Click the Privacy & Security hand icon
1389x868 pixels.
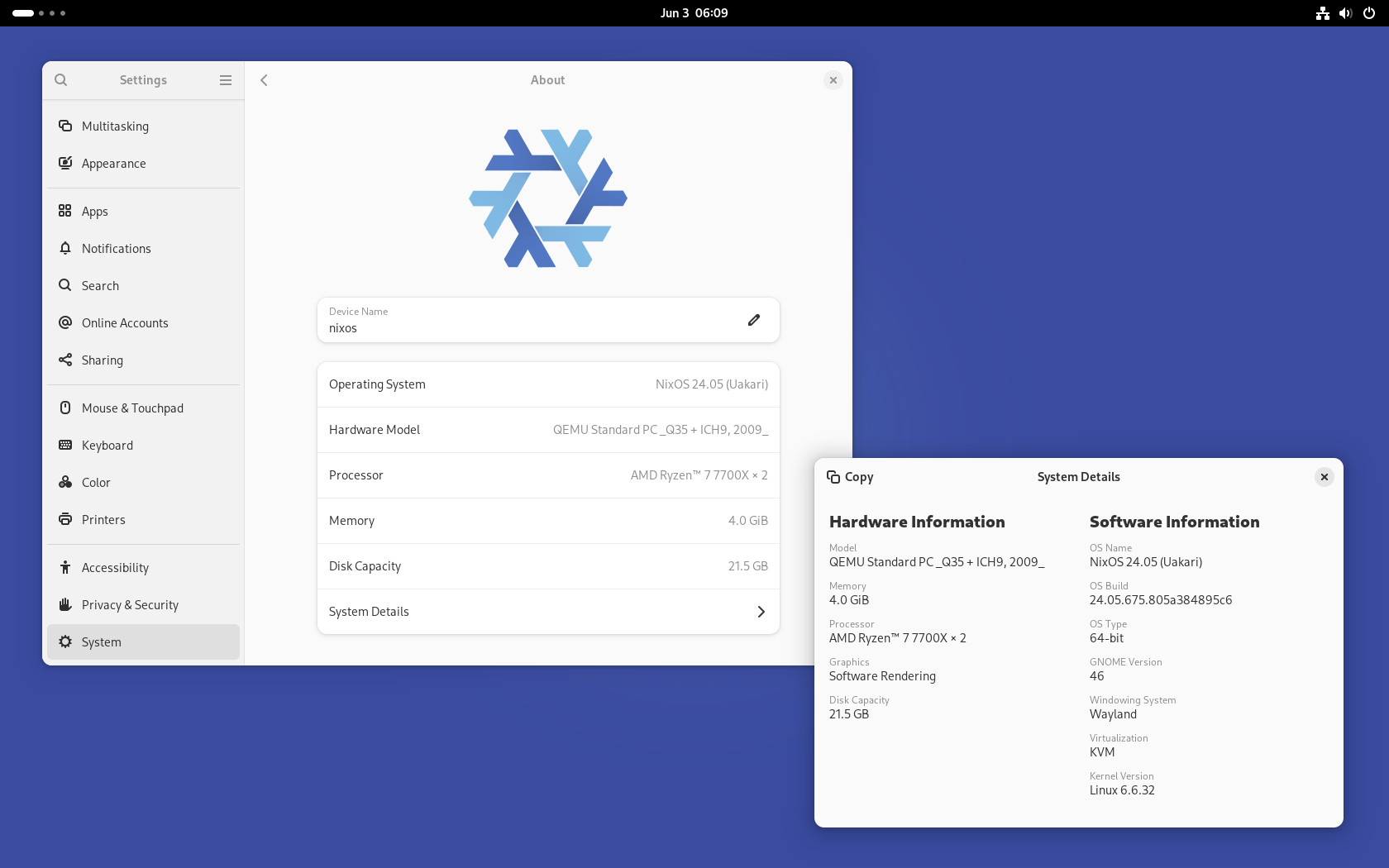[65, 604]
